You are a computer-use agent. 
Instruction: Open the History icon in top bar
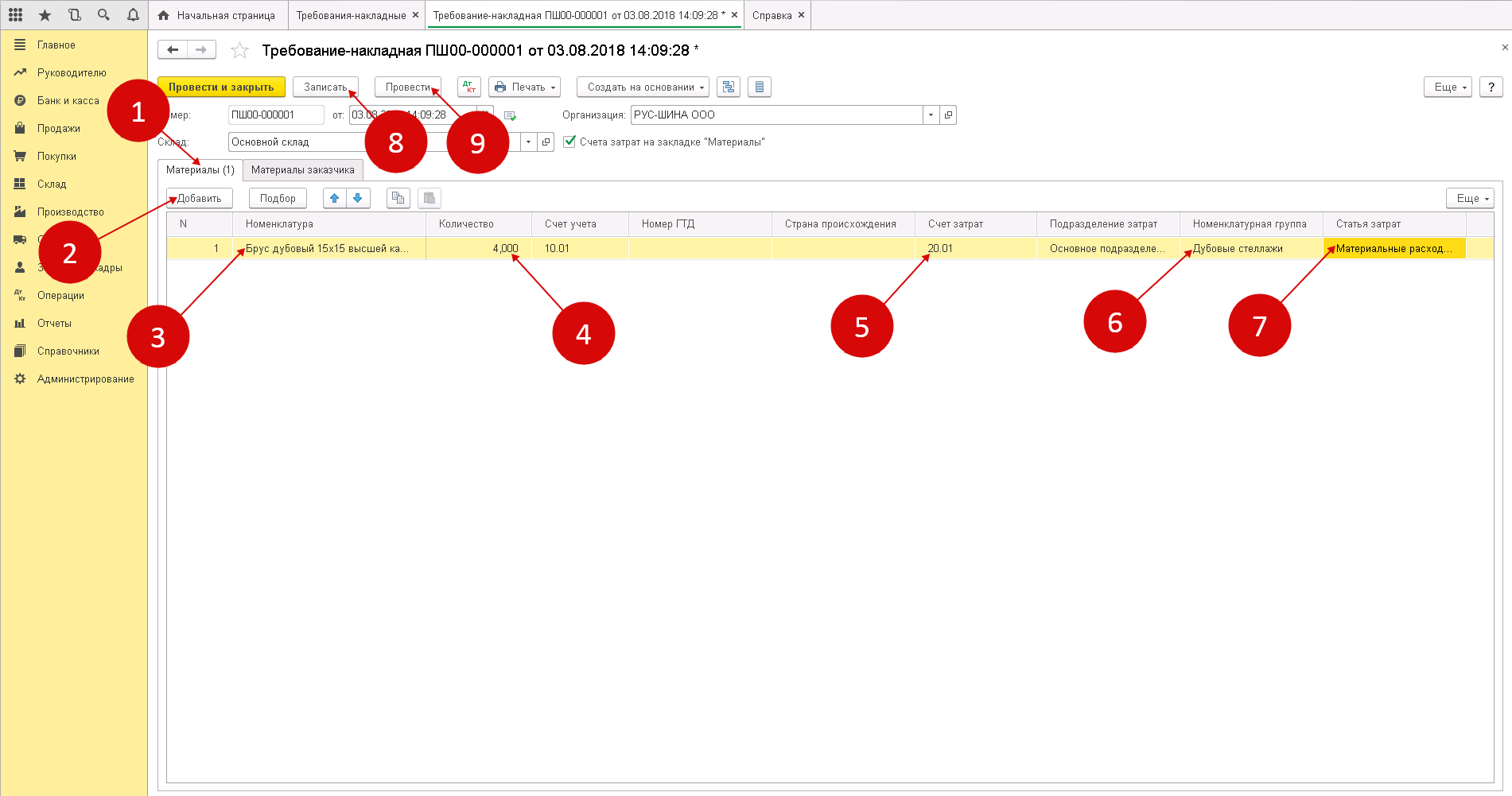point(74,15)
